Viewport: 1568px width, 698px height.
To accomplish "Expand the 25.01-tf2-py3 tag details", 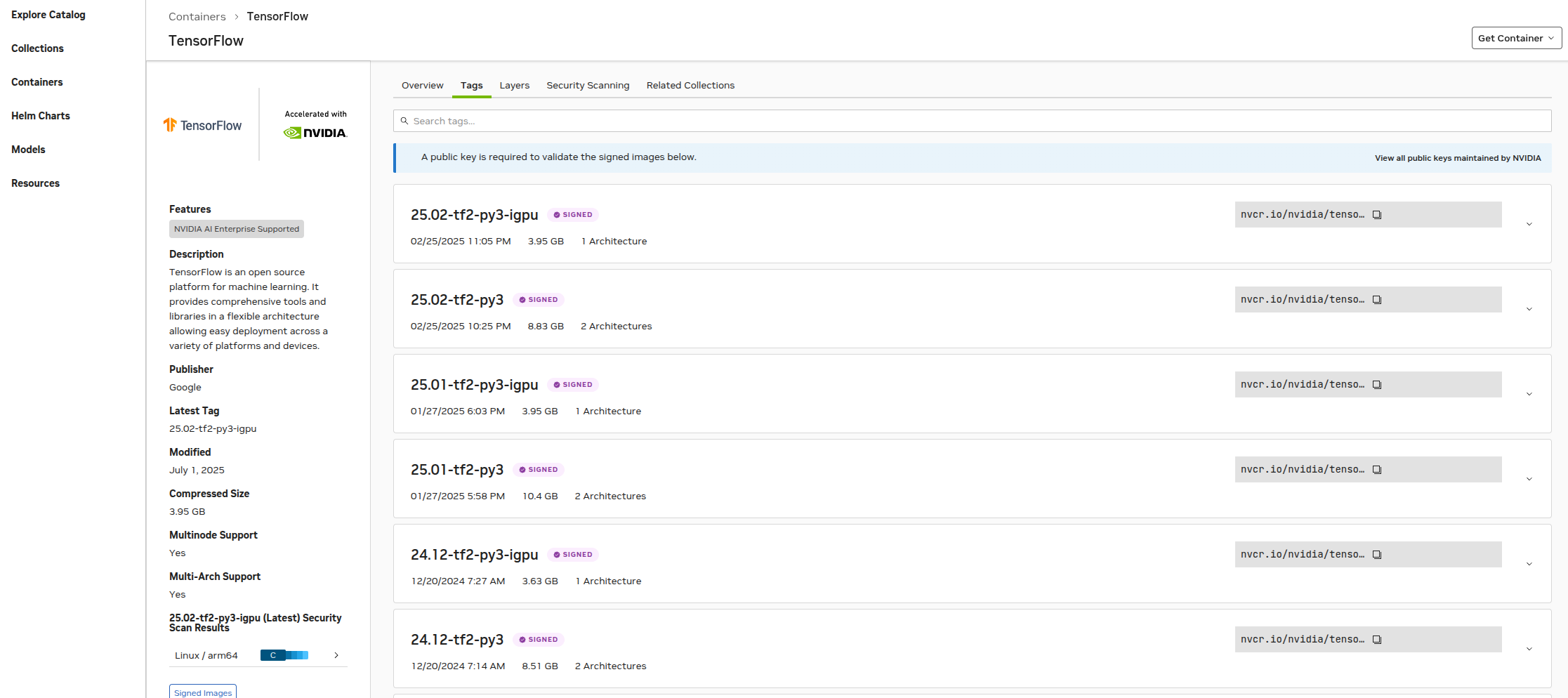I will tap(1529, 479).
